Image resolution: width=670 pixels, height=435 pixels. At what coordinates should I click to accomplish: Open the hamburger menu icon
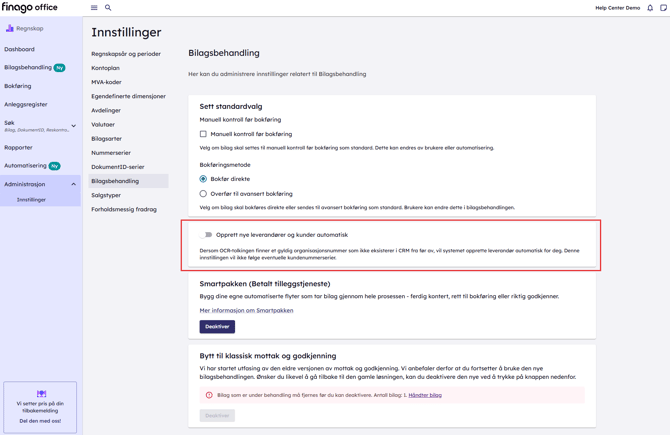pyautogui.click(x=94, y=8)
